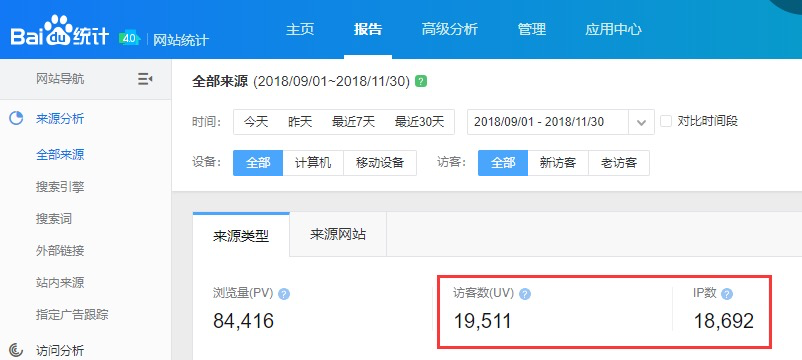Filter visitors by 老访客

tap(619, 163)
